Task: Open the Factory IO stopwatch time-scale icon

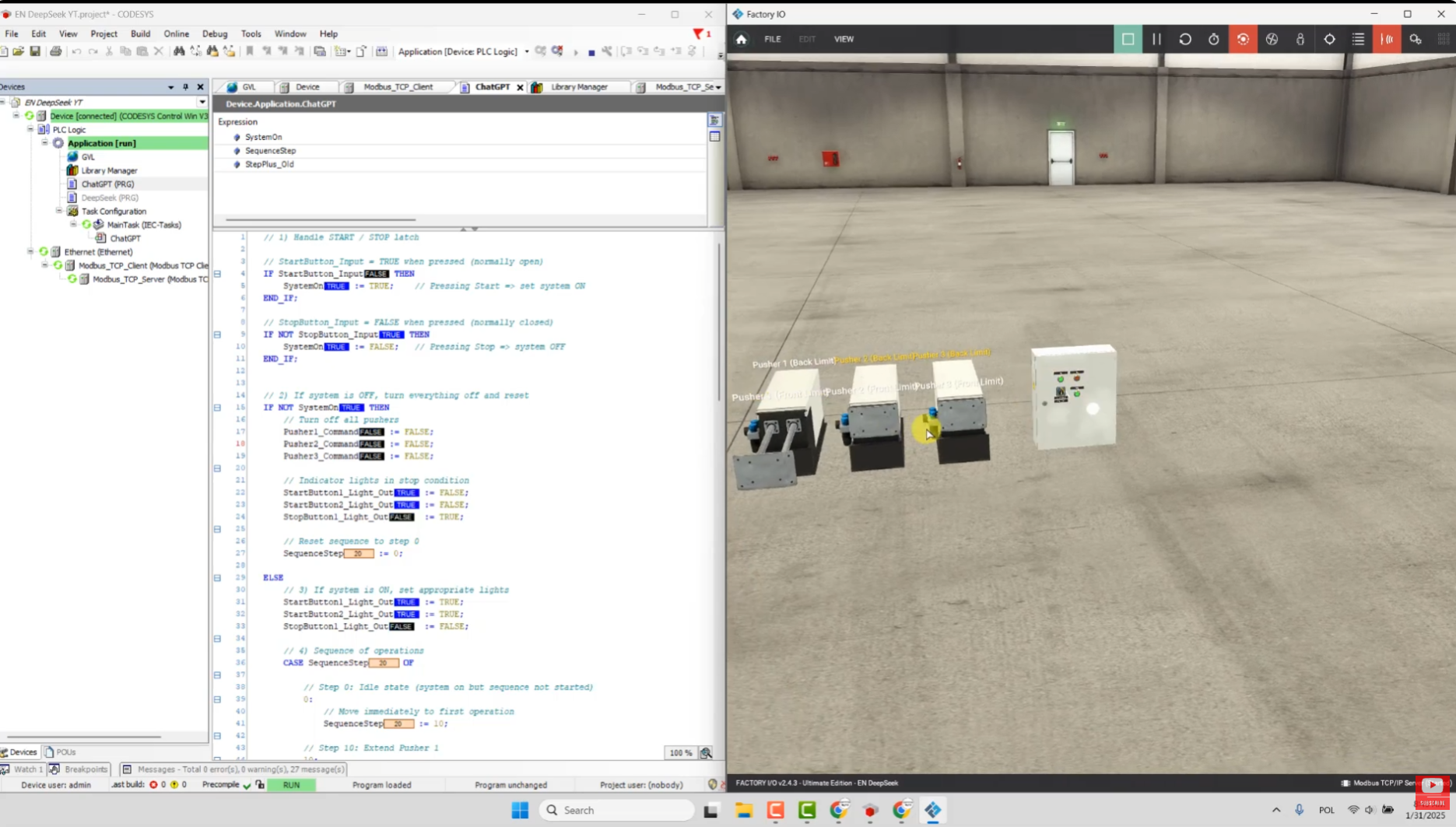Action: pyautogui.click(x=1214, y=39)
